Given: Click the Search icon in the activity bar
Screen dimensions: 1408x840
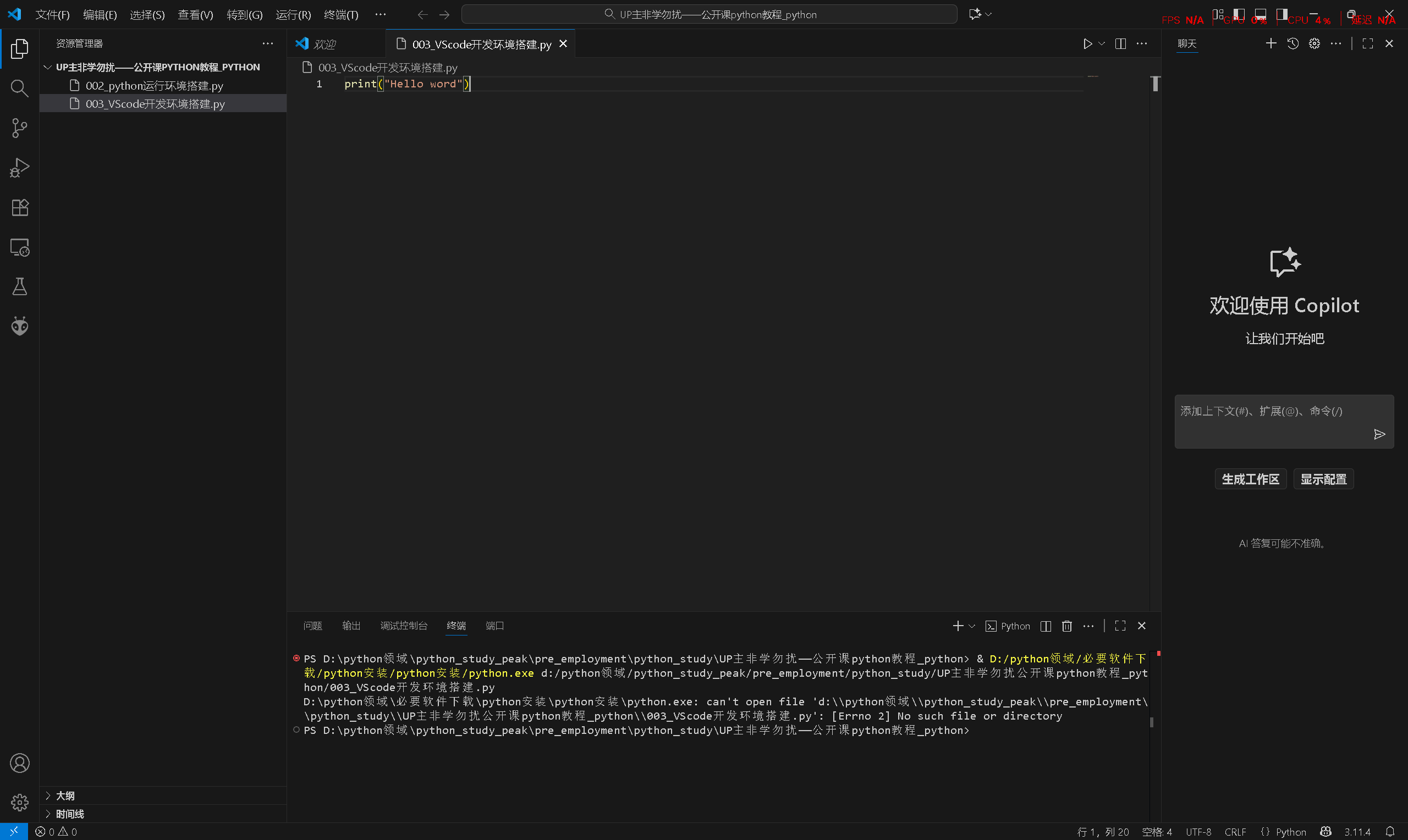Looking at the screenshot, I should click(19, 89).
